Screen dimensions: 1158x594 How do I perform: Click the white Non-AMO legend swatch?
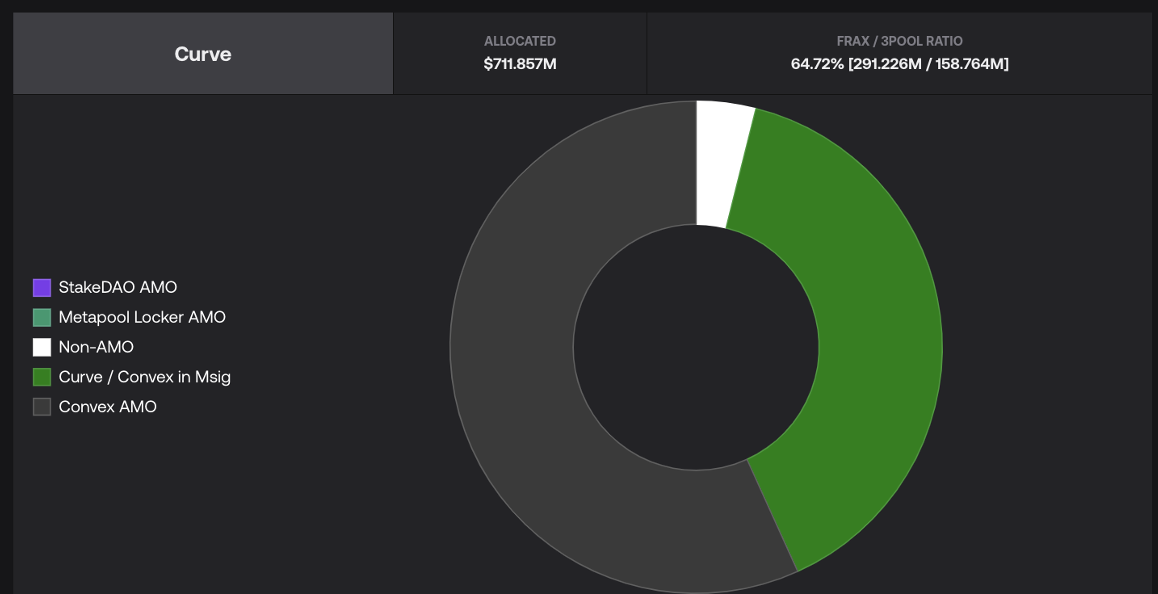pyautogui.click(x=42, y=348)
